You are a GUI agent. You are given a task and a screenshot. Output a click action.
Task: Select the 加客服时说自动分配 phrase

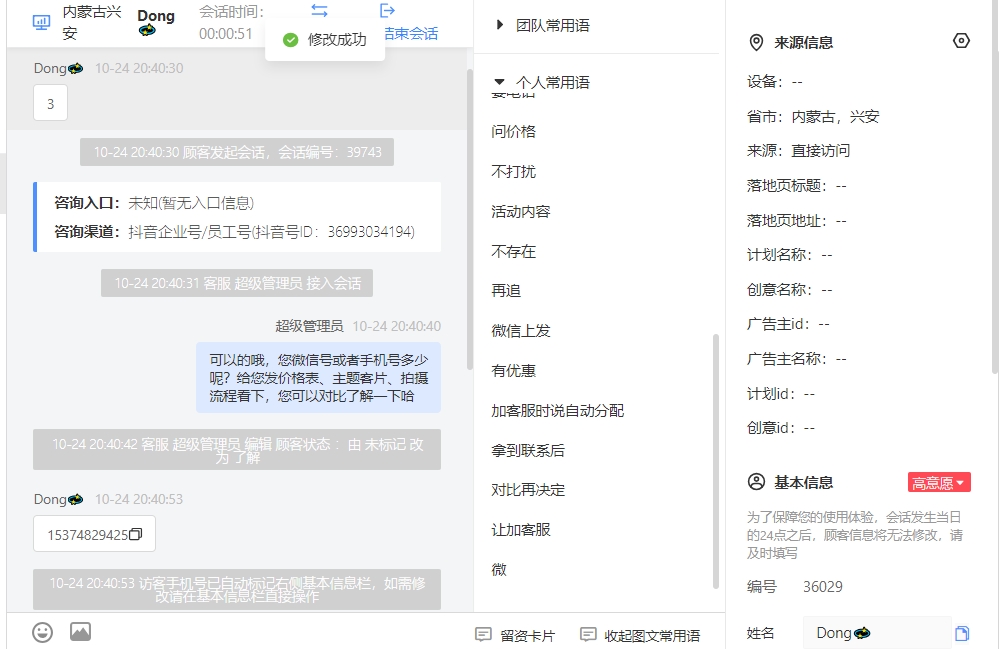tap(557, 411)
